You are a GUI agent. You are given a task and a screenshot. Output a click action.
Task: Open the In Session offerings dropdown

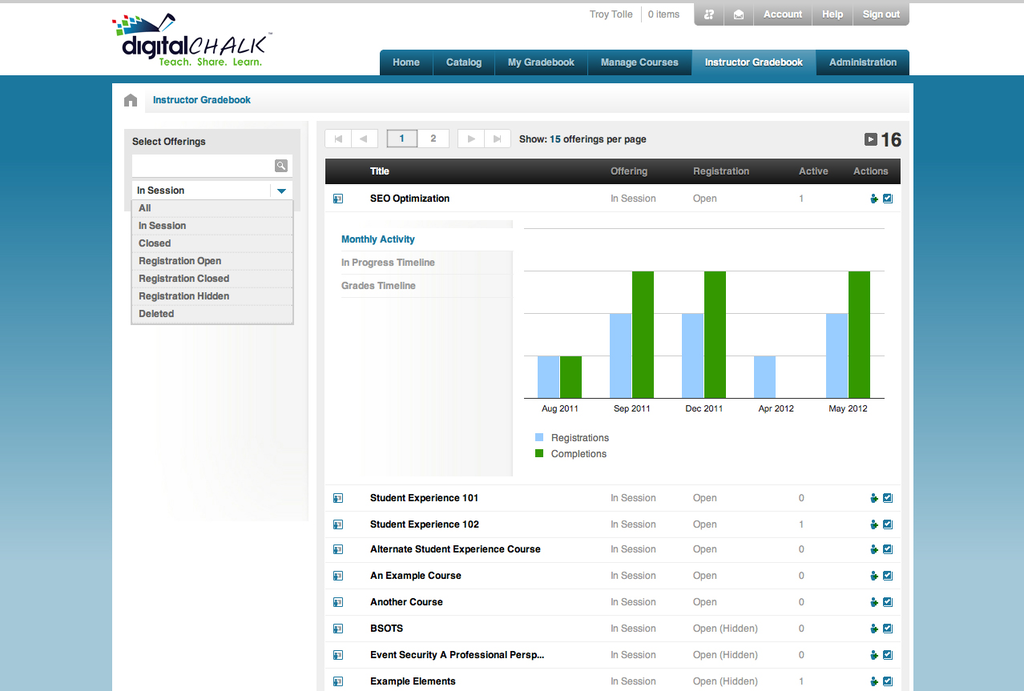pyautogui.click(x=281, y=190)
